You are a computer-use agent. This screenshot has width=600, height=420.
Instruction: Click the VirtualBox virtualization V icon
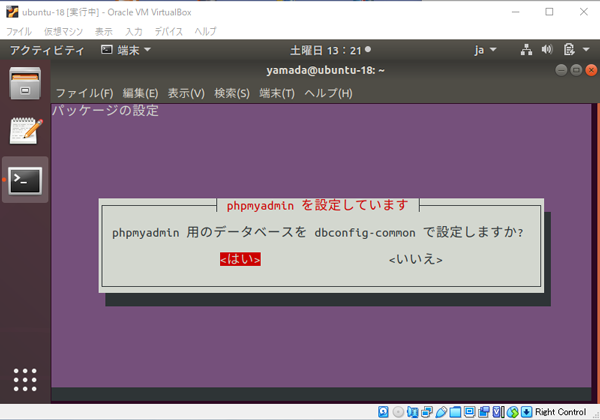[x=498, y=412]
